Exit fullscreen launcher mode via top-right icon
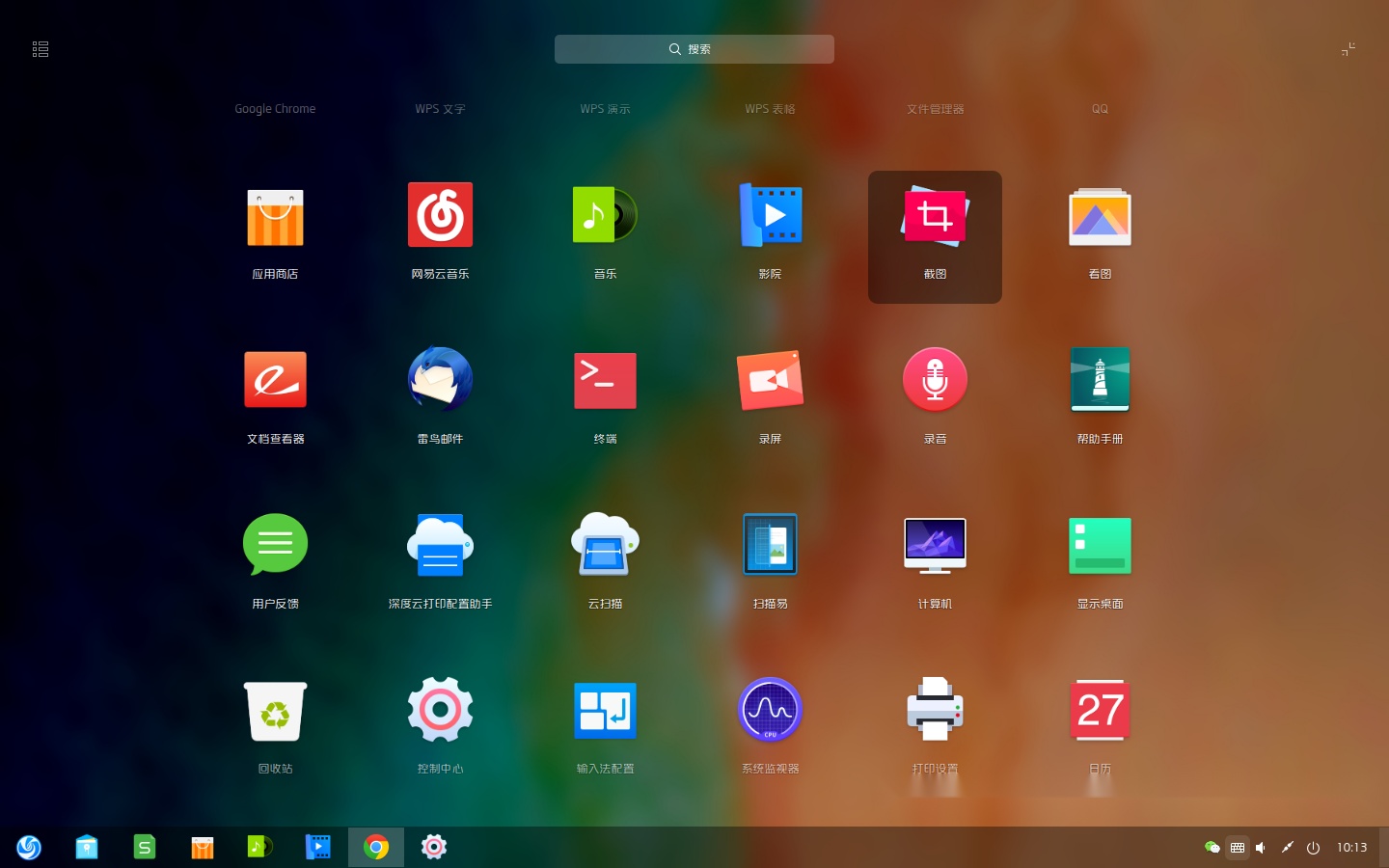The width and height of the screenshot is (1389, 868). click(1348, 49)
